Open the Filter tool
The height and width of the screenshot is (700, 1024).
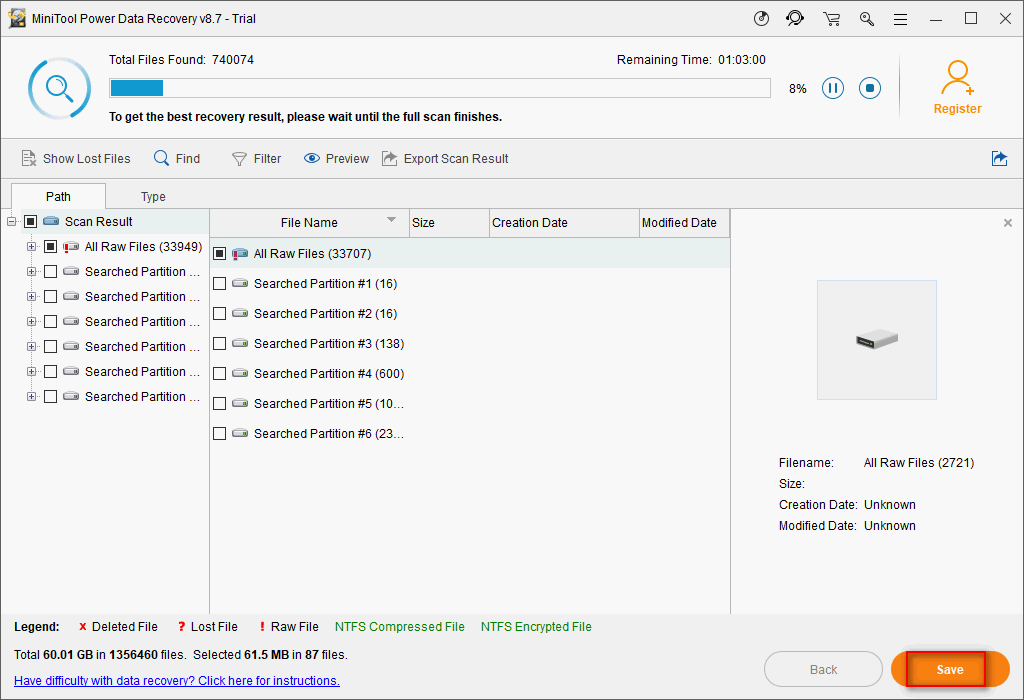pyautogui.click(x=257, y=159)
